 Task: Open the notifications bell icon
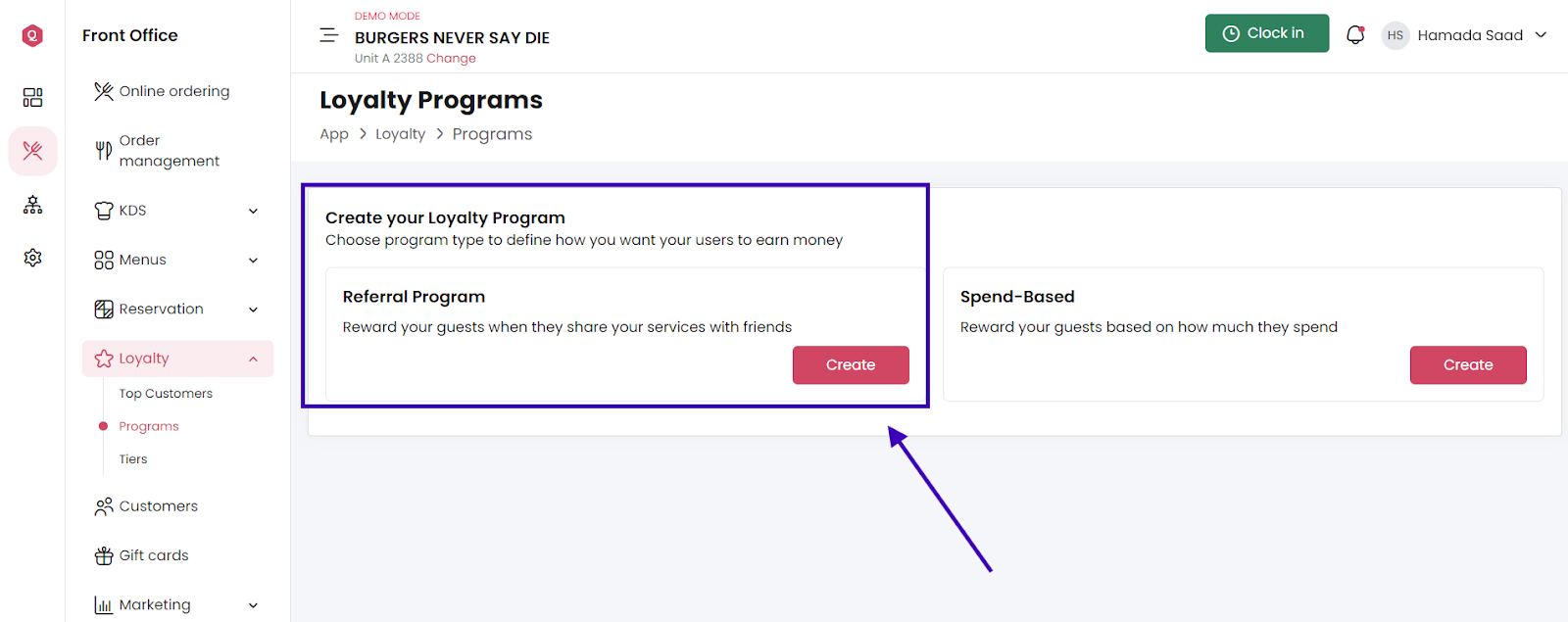pyautogui.click(x=1355, y=35)
